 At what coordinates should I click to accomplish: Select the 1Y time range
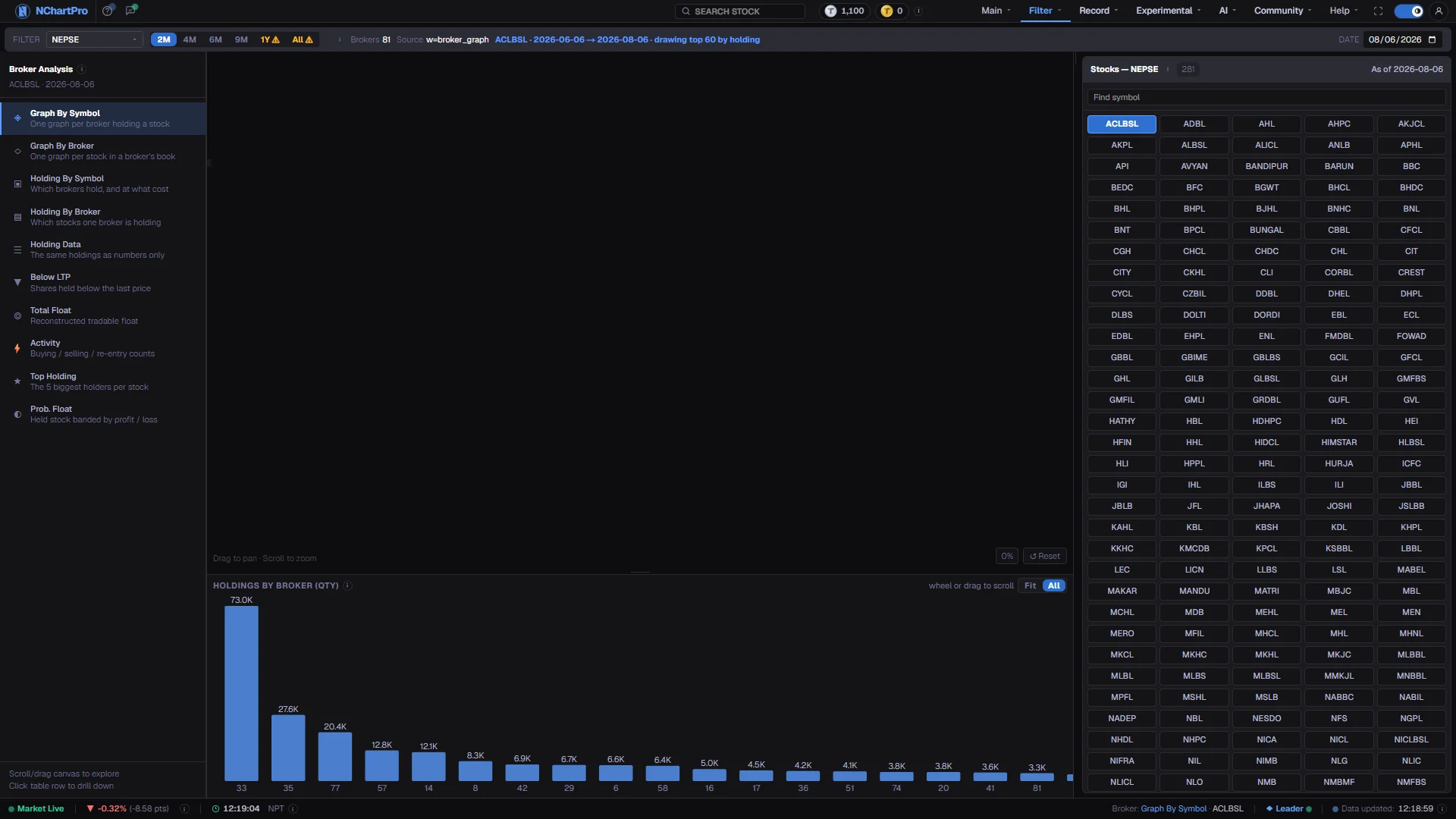[270, 39]
